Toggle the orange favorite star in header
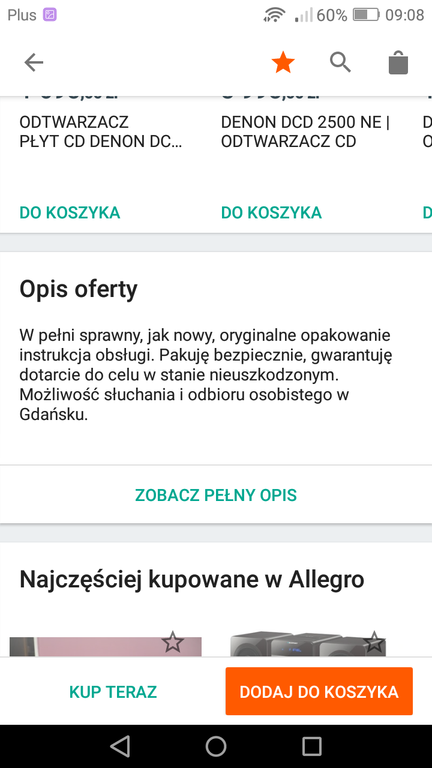The height and width of the screenshot is (768, 432). (x=283, y=63)
